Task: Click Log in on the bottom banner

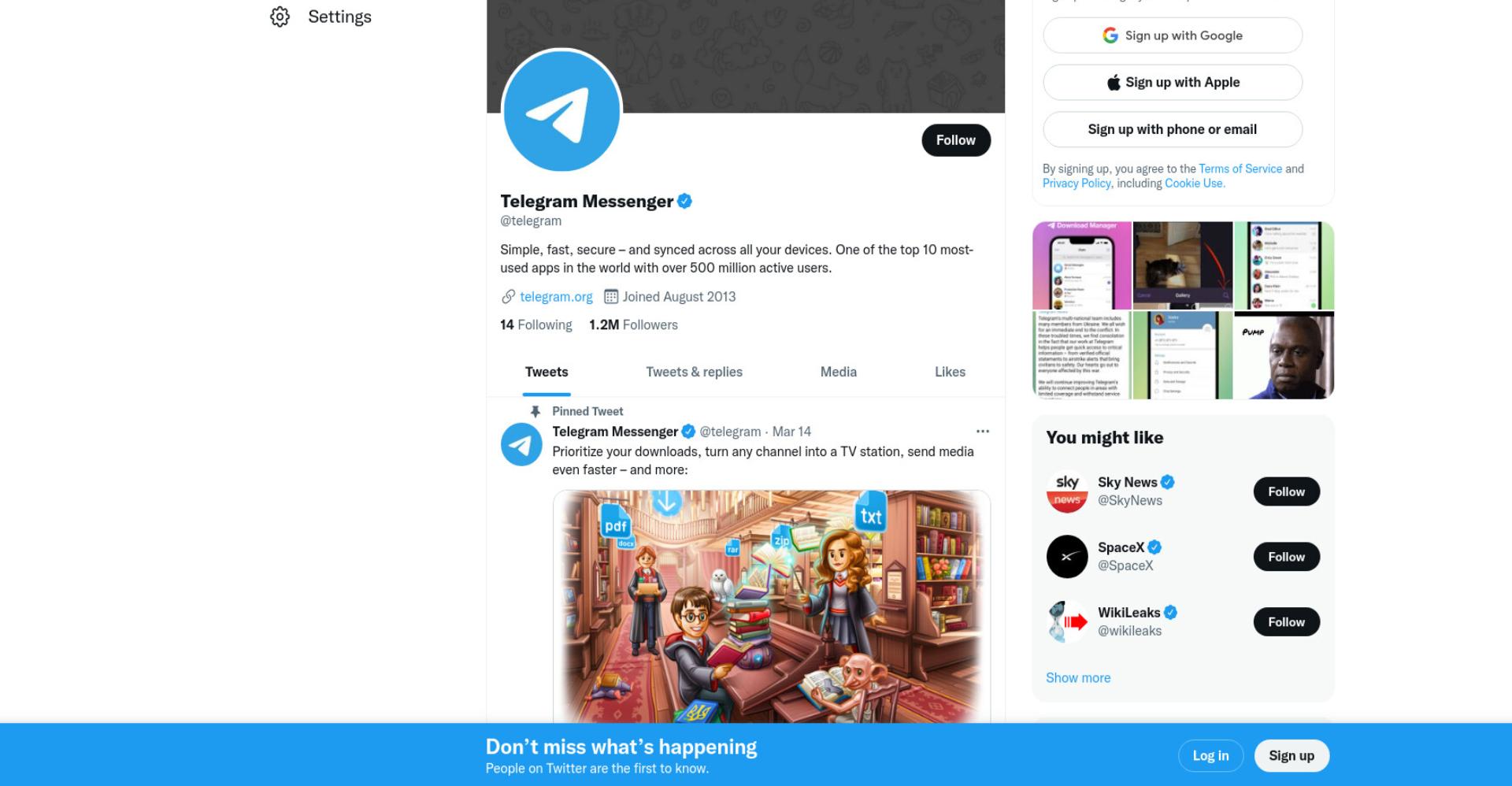Action: (x=1210, y=755)
